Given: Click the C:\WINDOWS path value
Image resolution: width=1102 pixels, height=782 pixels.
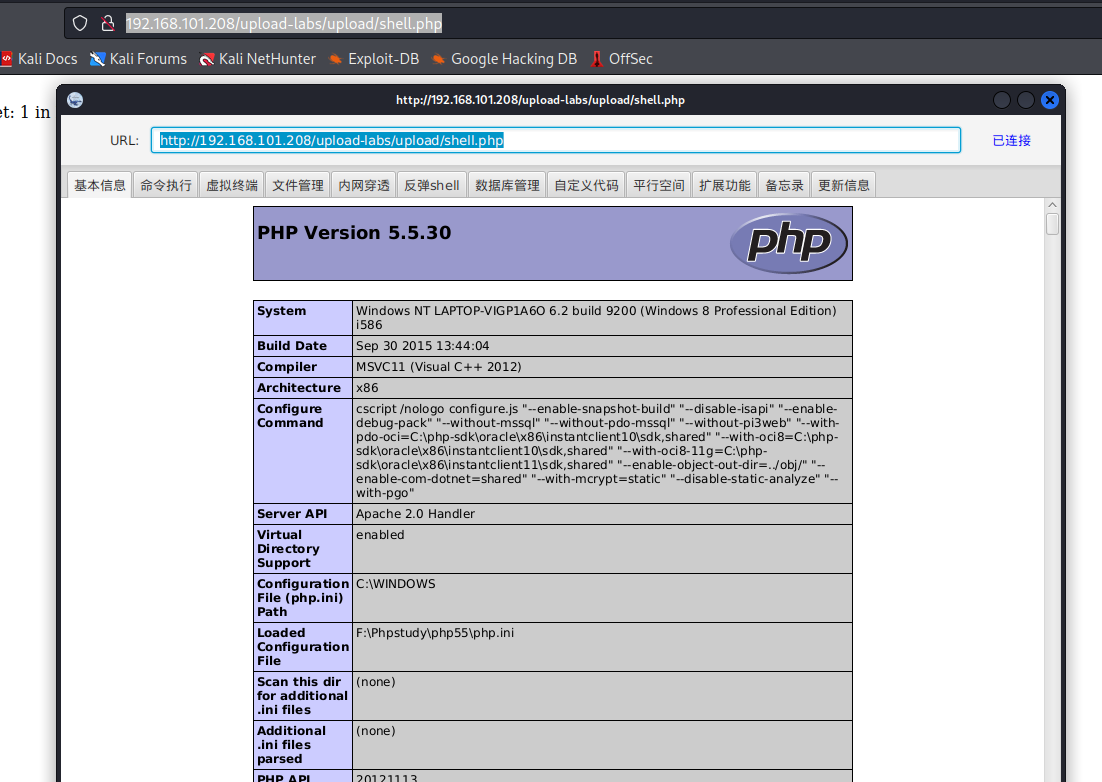Looking at the screenshot, I should point(396,584).
